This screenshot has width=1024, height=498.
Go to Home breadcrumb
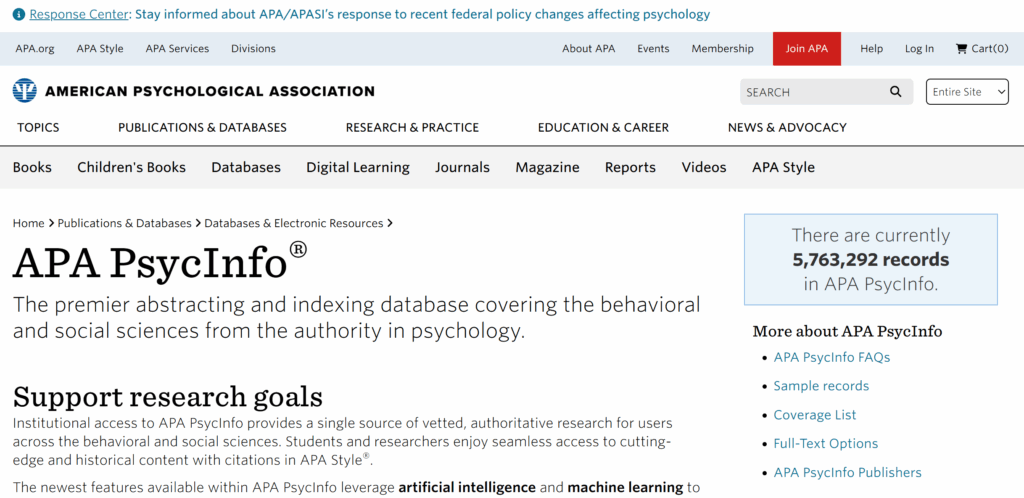[28, 223]
